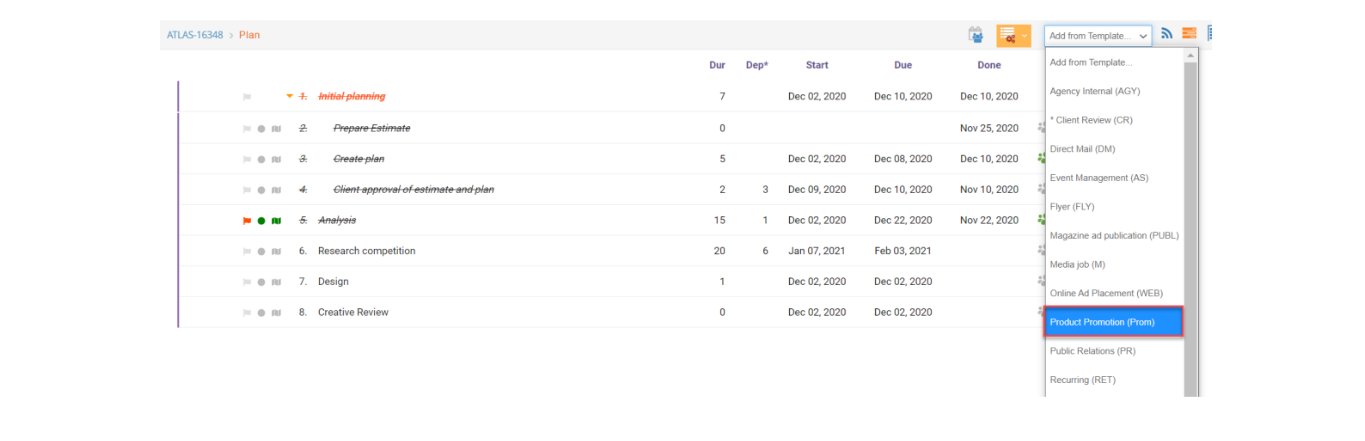Click the green assignee icon on Create plan row
This screenshot has height=441, width=1365.
click(x=1041, y=158)
